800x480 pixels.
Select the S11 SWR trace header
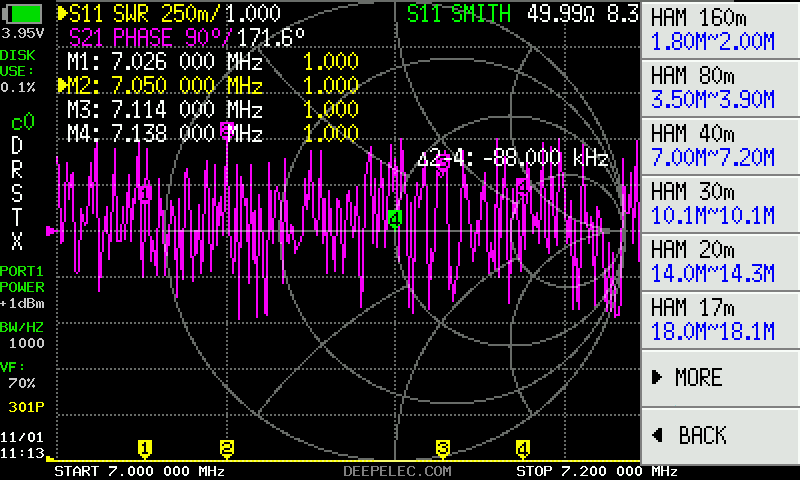[174, 13]
